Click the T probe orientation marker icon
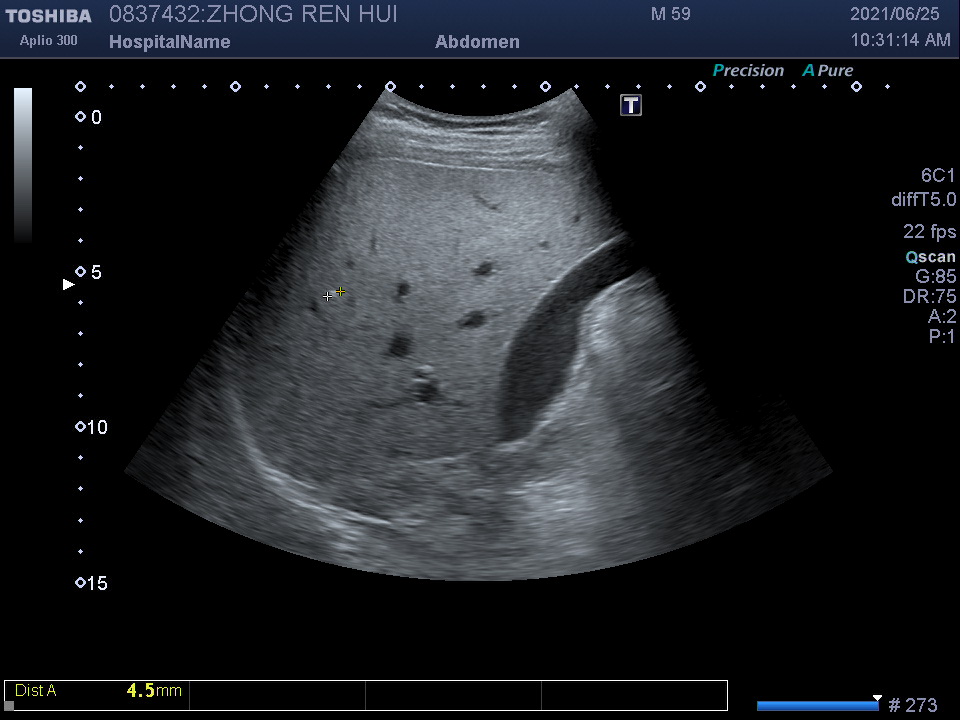This screenshot has height=720, width=960. coord(631,105)
